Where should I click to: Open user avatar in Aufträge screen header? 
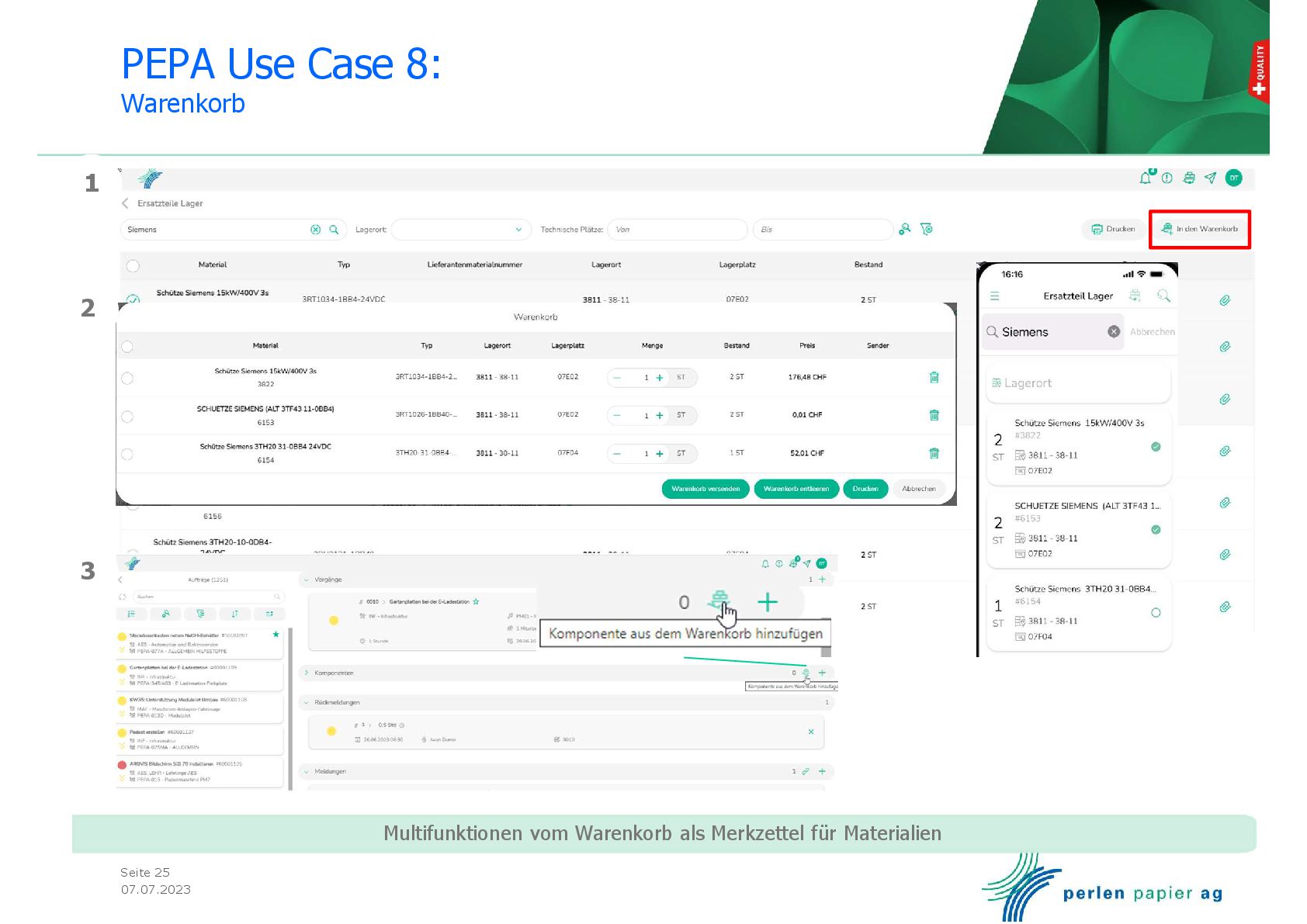click(822, 563)
